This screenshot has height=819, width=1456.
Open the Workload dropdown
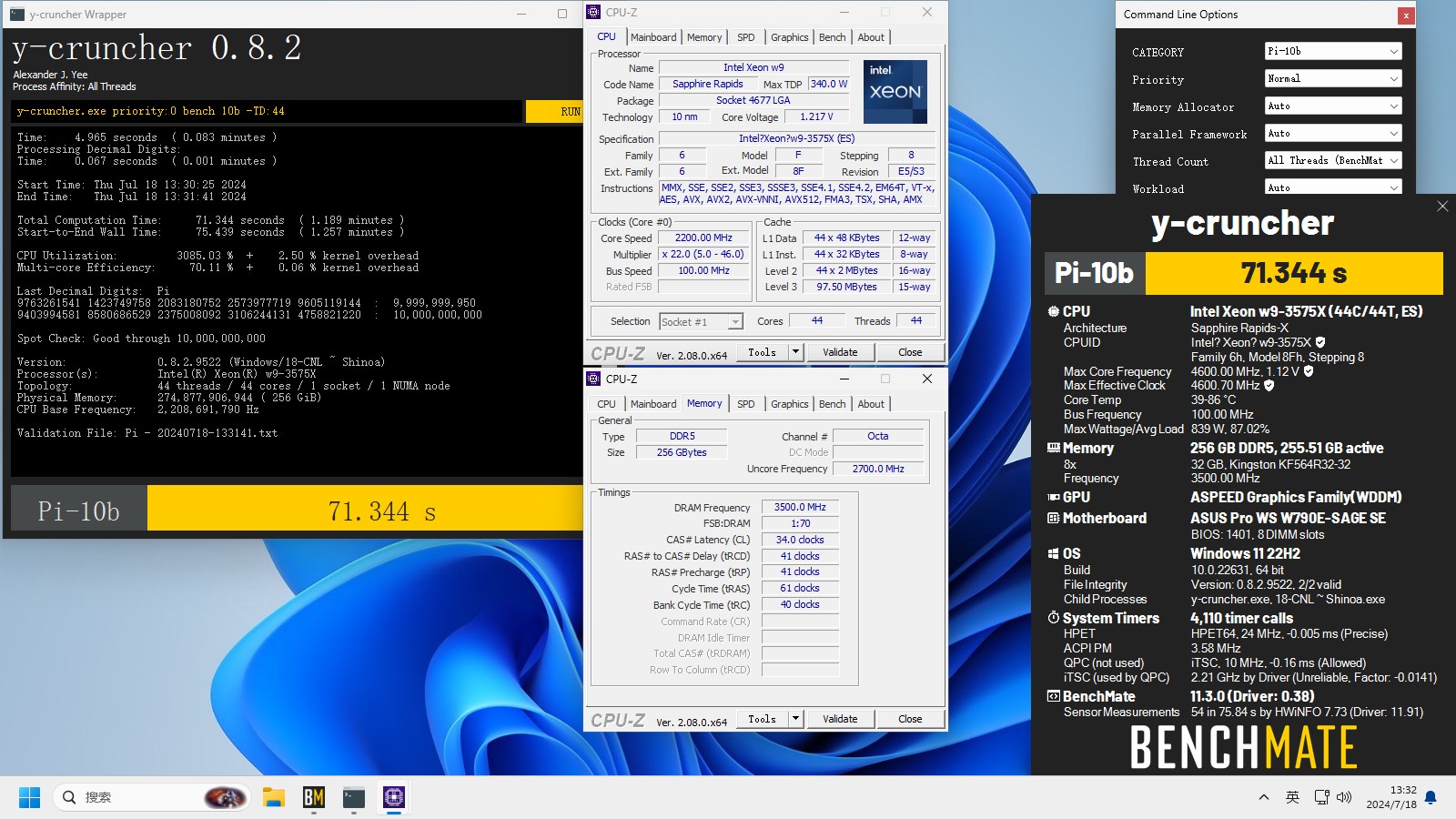pos(1333,187)
